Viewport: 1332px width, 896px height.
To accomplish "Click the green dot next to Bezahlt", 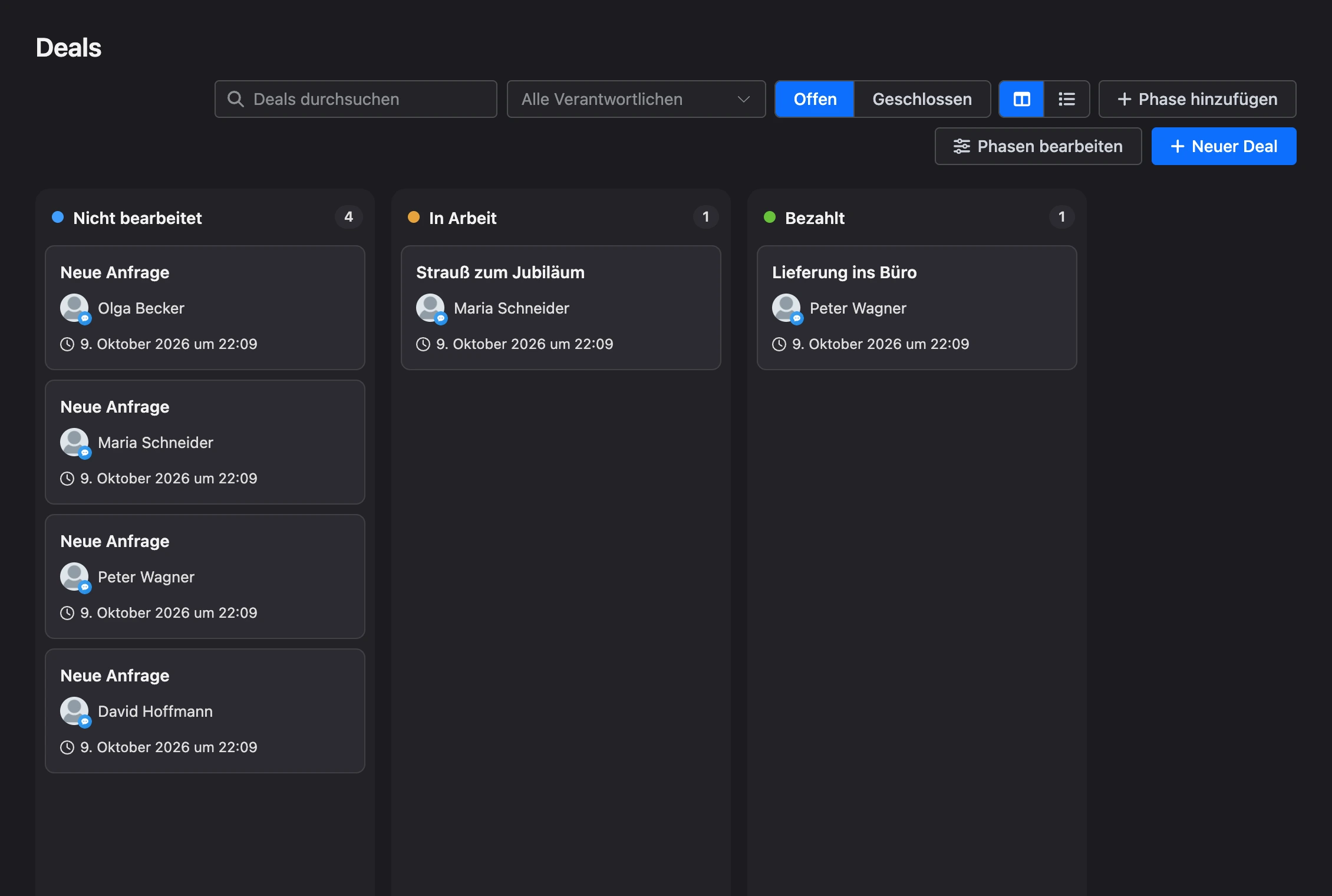I will (x=770, y=217).
